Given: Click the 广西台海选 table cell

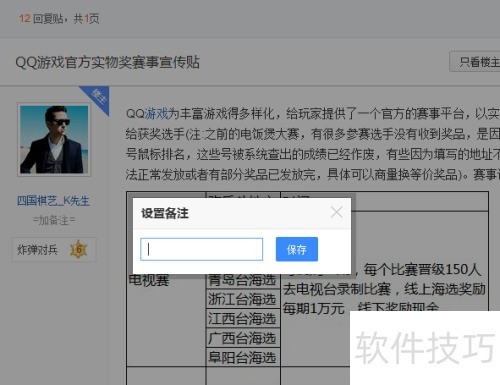Looking at the screenshot, I should [242, 338].
